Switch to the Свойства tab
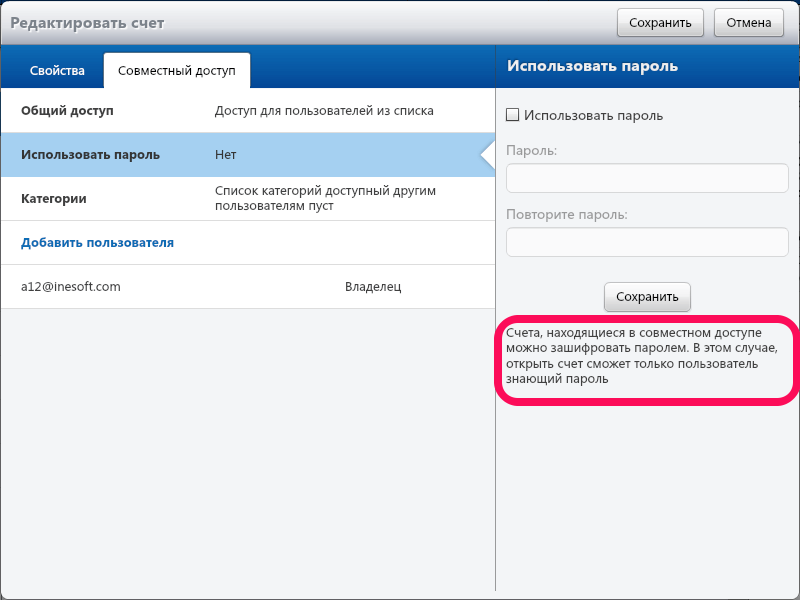This screenshot has width=800, height=600. 57,70
